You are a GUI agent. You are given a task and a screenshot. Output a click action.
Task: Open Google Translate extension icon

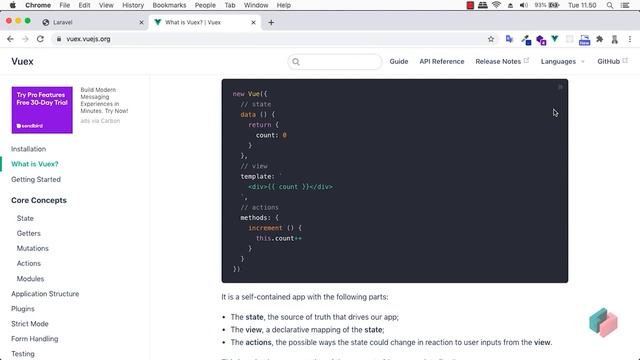coord(509,39)
